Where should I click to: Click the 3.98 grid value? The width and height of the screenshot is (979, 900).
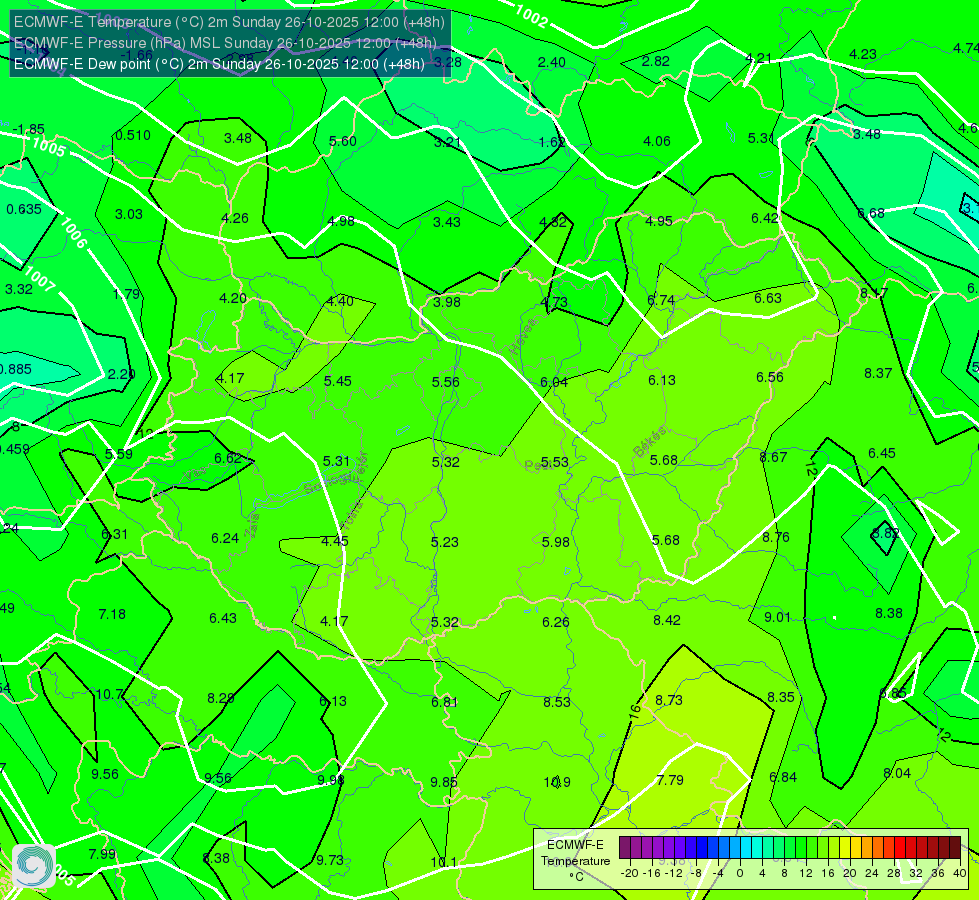[447, 302]
